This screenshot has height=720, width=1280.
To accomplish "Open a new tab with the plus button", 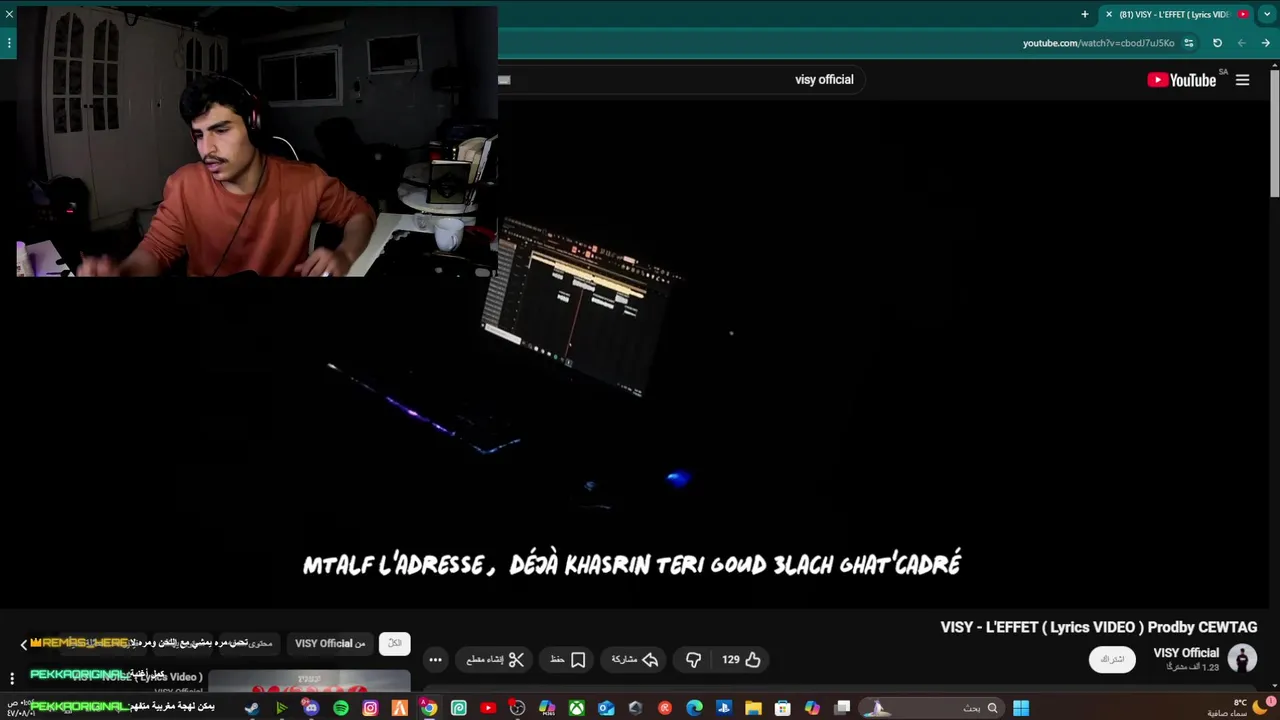I will [x=1084, y=14].
